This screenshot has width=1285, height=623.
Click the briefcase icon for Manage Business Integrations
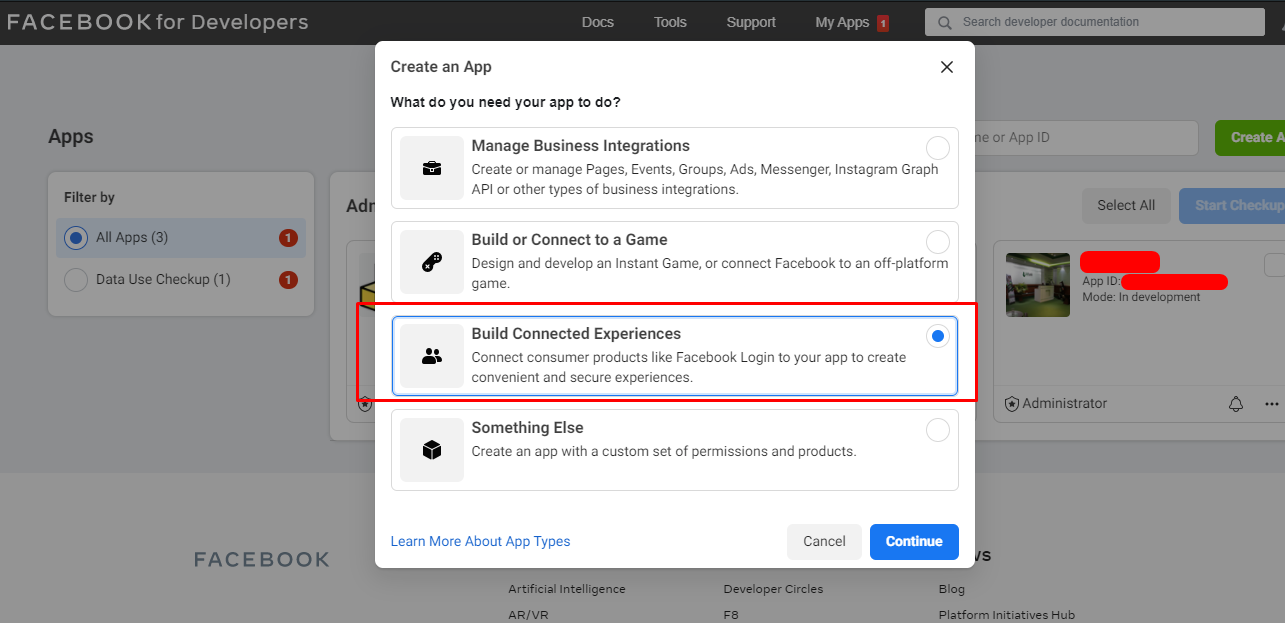pyautogui.click(x=432, y=168)
